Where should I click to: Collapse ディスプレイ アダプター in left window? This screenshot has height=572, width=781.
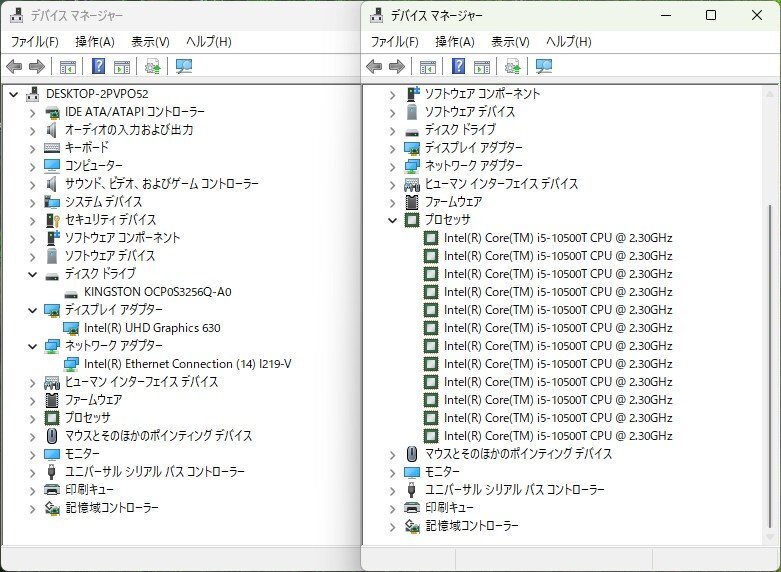(x=32, y=310)
